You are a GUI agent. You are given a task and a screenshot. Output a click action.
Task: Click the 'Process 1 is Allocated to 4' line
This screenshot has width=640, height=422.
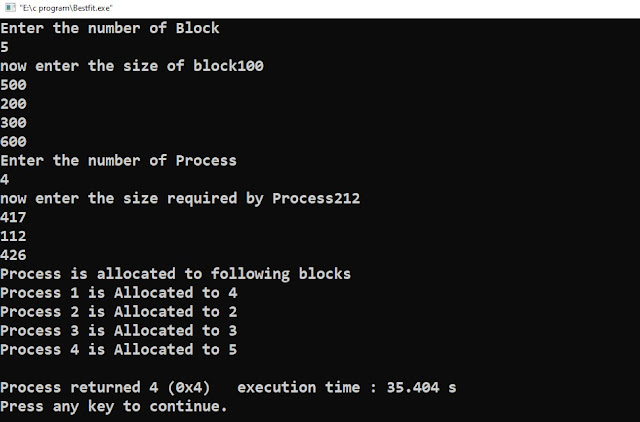pos(118,293)
